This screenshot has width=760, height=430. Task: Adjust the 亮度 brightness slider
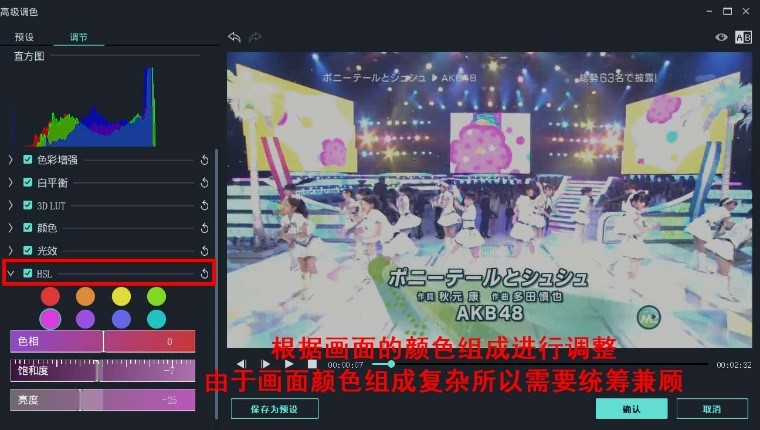point(103,400)
